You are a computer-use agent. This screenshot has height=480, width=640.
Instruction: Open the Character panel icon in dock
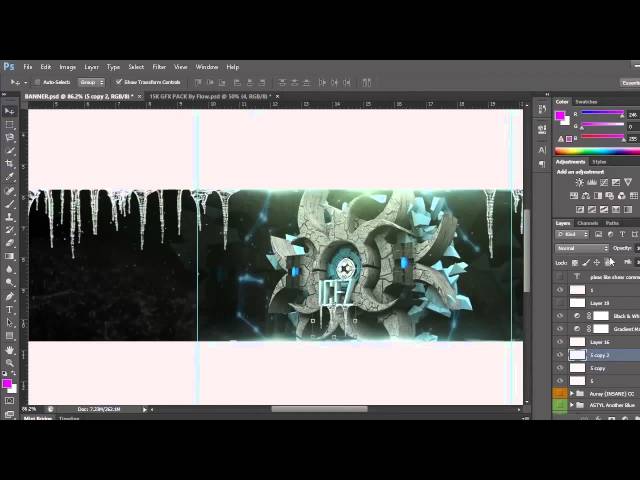point(542,150)
